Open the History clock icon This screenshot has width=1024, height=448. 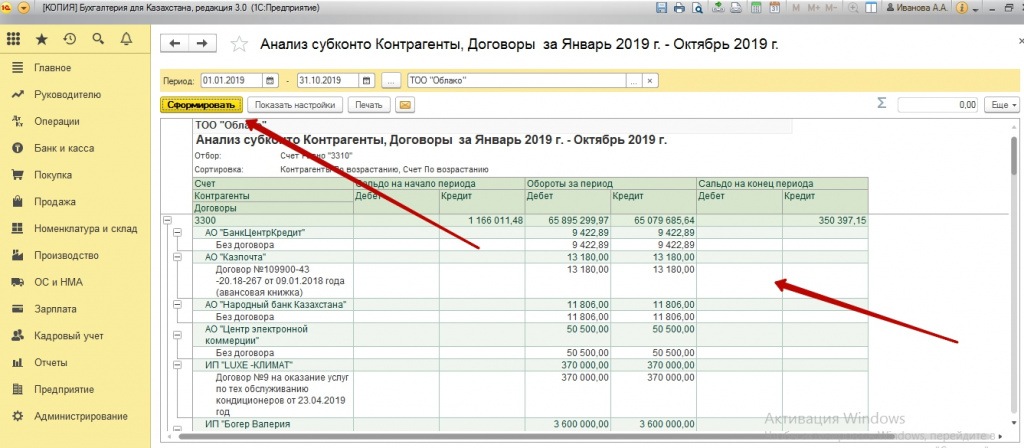(70, 39)
